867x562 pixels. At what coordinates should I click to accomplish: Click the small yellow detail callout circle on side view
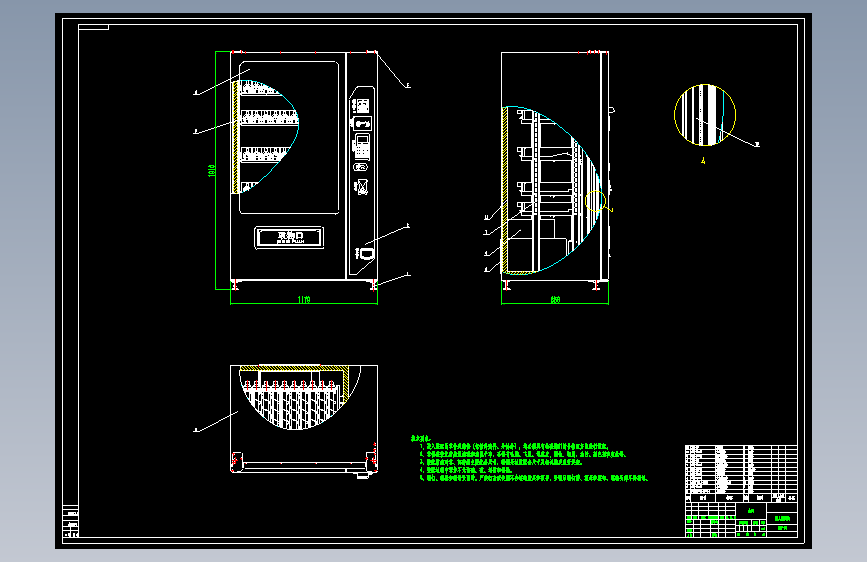pyautogui.click(x=596, y=201)
